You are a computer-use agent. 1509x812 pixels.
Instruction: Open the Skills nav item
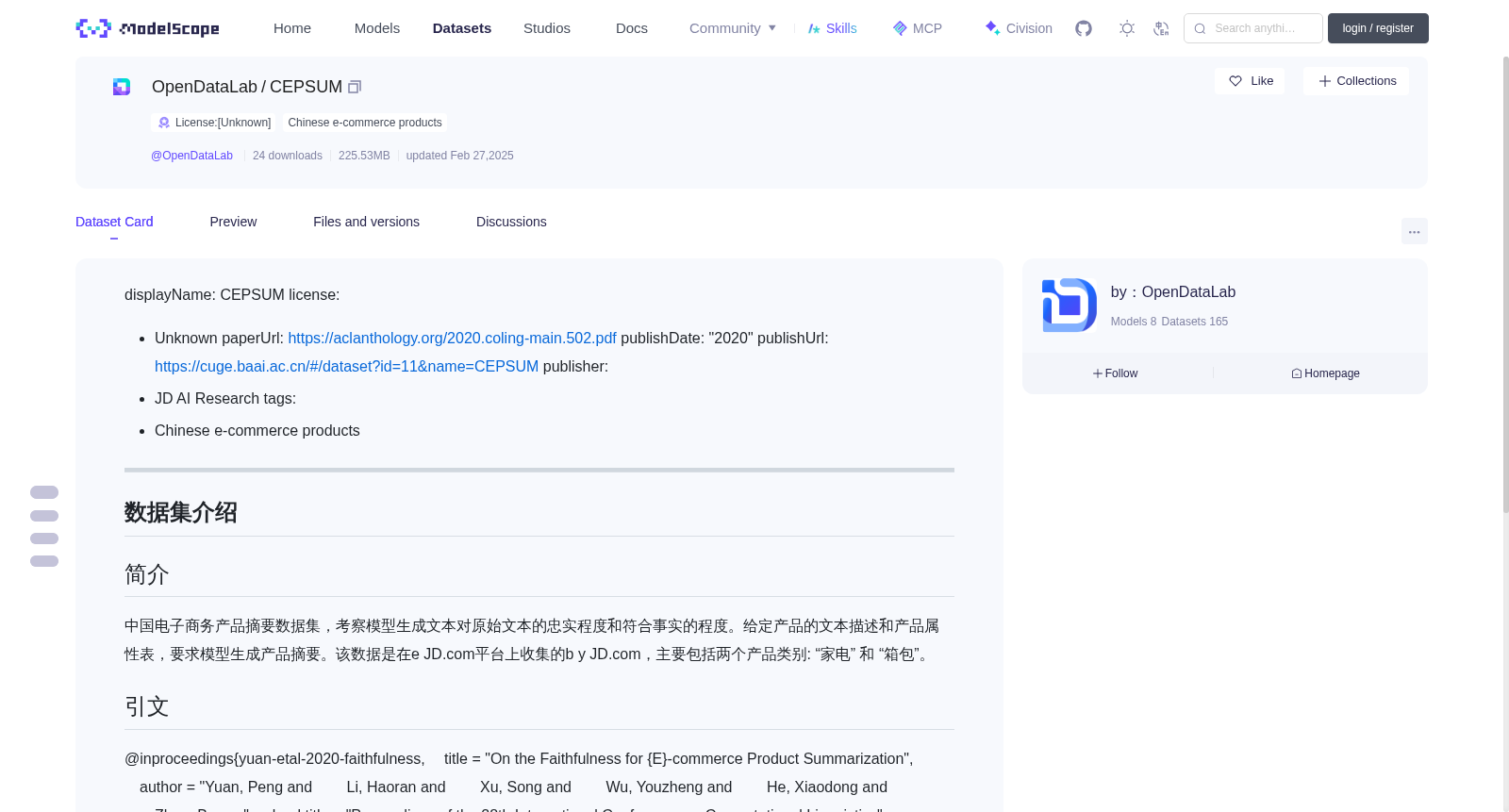(832, 28)
